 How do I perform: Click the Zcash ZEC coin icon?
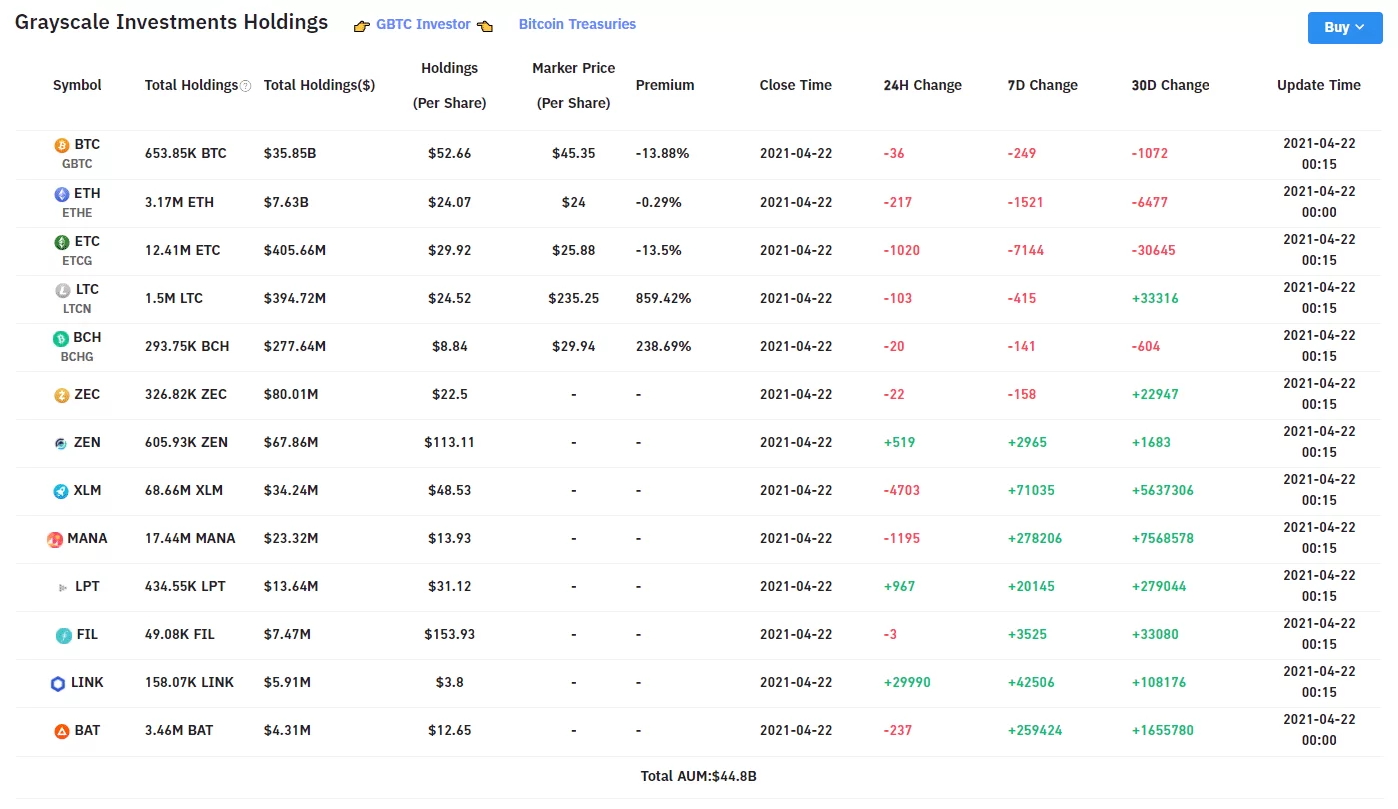pyautogui.click(x=62, y=395)
